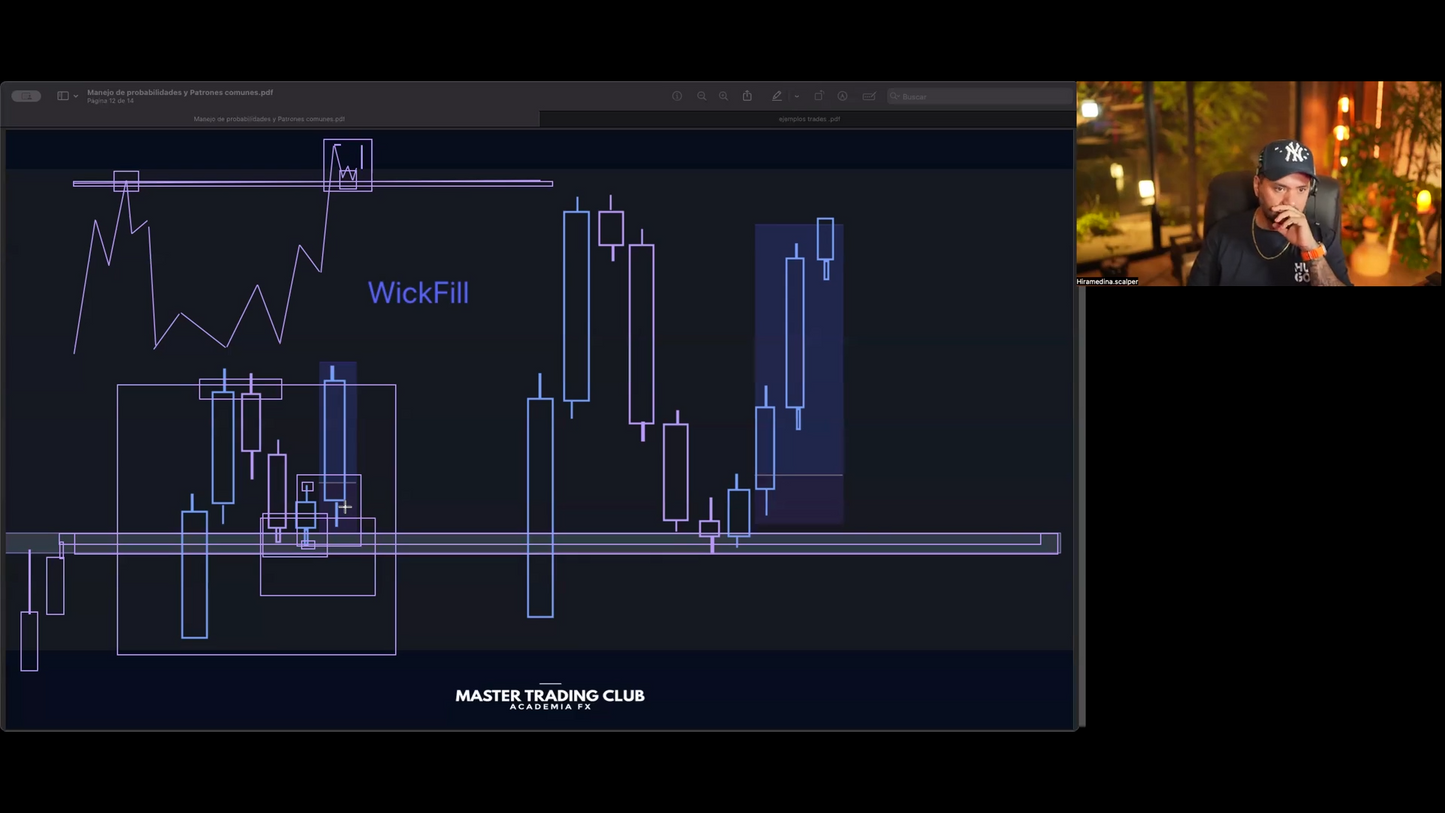Expand the search options magnifier in Buscar
Image resolution: width=1445 pixels, height=813 pixels.
[x=895, y=96]
